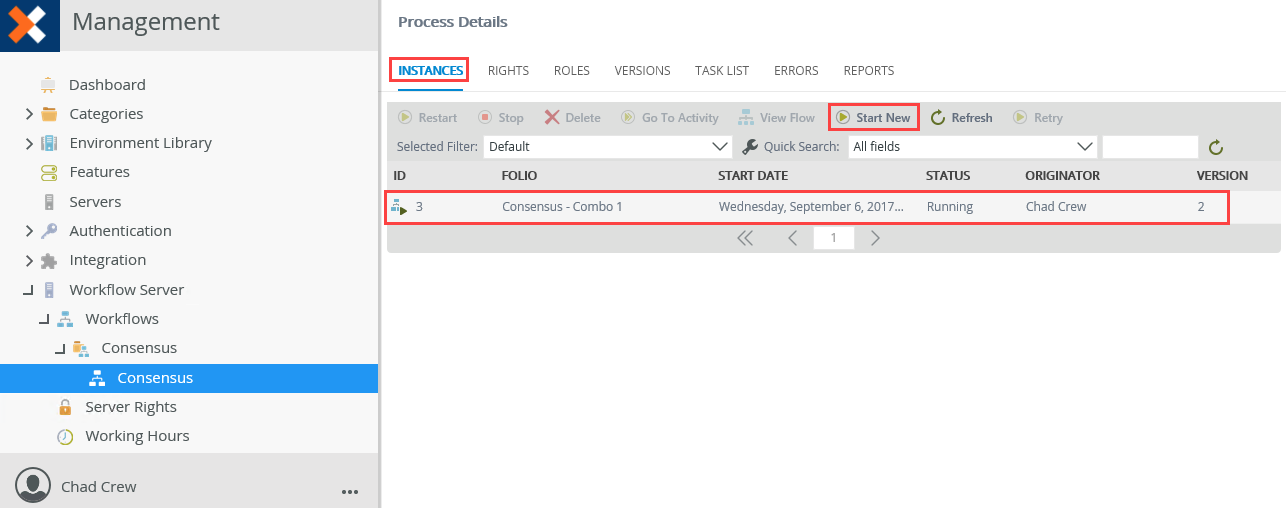Screen dimensions: 1286x508
Task: Jump to the first page of instances
Action: (745, 238)
